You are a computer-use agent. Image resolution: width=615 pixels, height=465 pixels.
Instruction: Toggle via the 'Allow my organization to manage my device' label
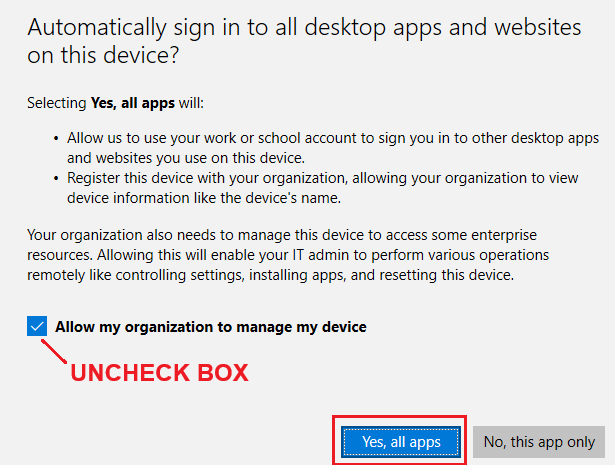coord(211,327)
